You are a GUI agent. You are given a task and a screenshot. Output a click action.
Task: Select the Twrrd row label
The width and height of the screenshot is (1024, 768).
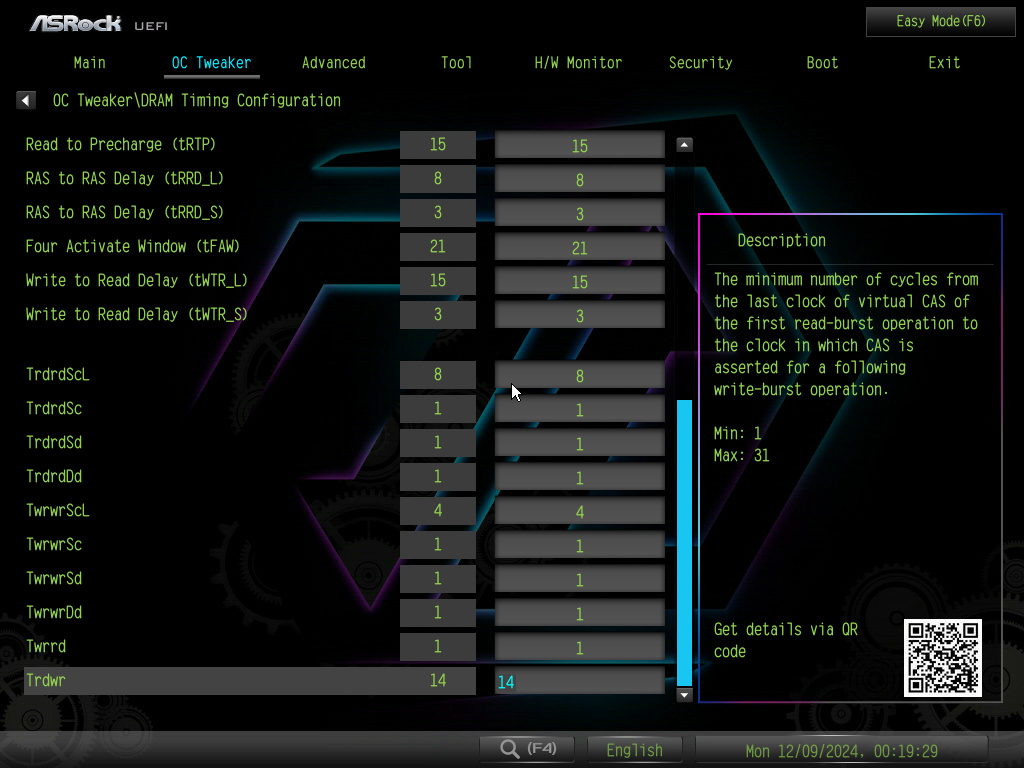[x=46, y=646]
